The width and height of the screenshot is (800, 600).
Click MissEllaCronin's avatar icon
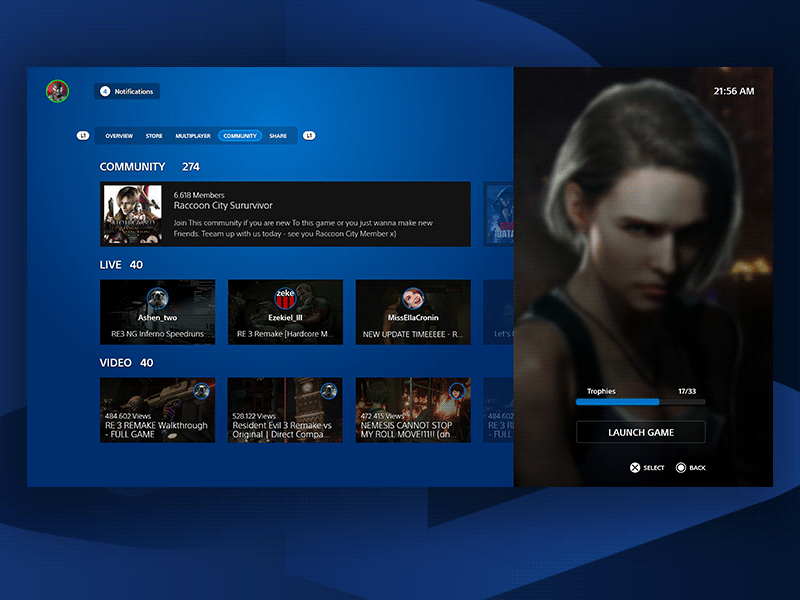412,298
